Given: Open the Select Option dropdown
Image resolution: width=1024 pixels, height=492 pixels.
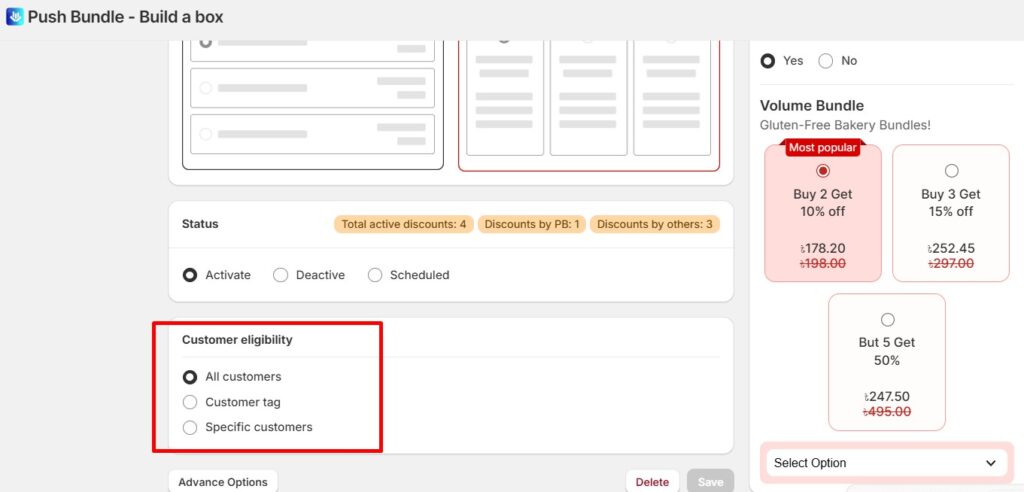Looking at the screenshot, I should point(886,463).
